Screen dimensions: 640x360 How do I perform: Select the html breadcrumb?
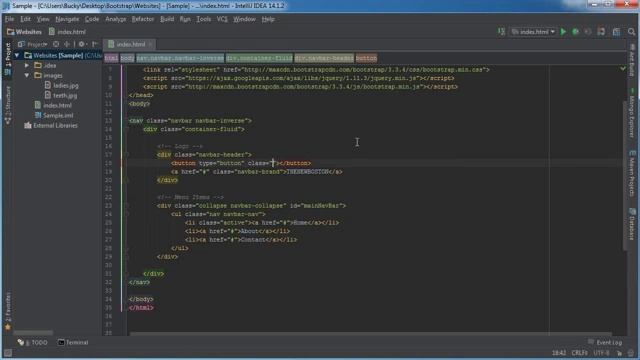coord(111,58)
